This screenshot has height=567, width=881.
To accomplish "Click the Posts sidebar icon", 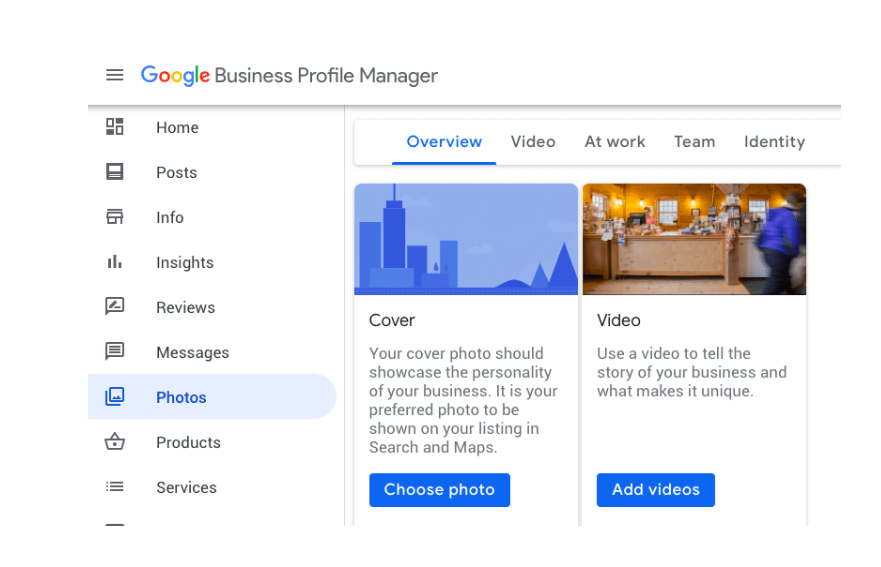I will (x=115, y=171).
